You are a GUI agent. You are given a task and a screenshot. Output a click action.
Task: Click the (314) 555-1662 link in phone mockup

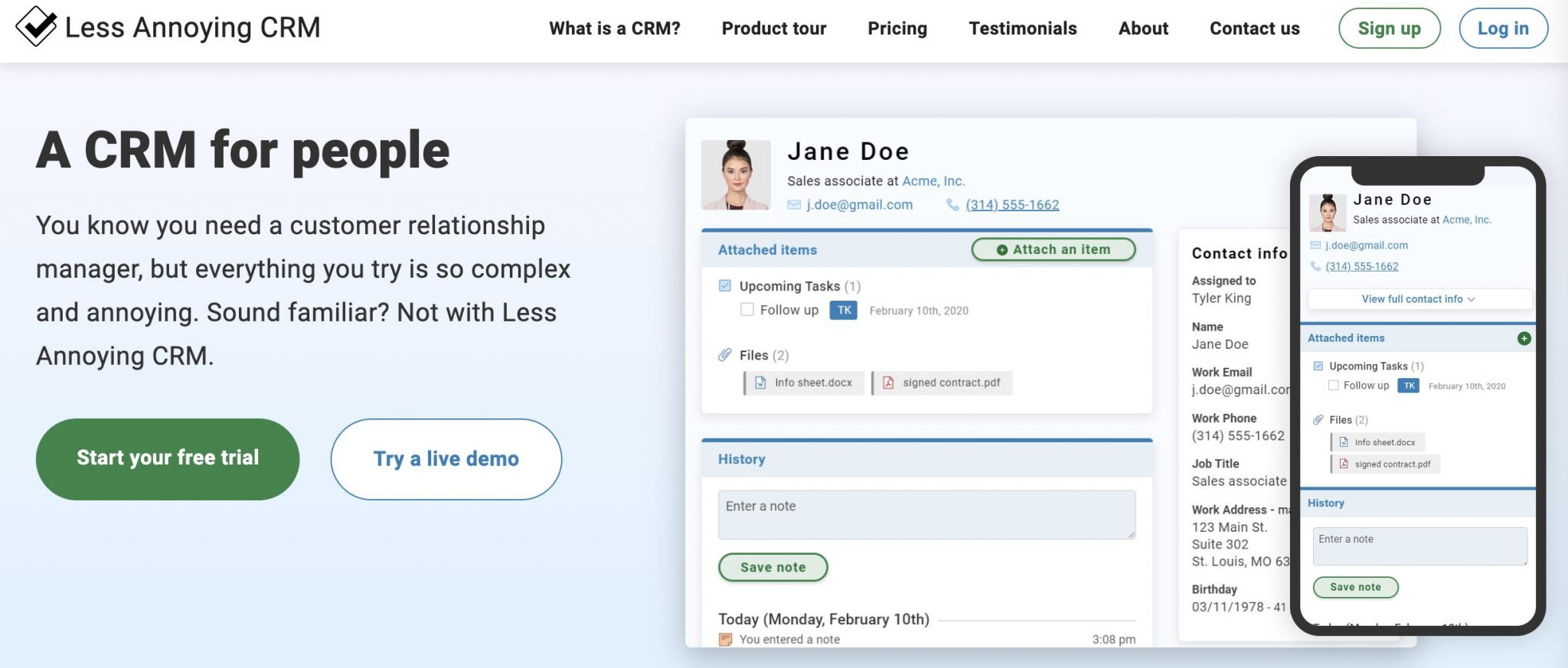tap(1362, 266)
